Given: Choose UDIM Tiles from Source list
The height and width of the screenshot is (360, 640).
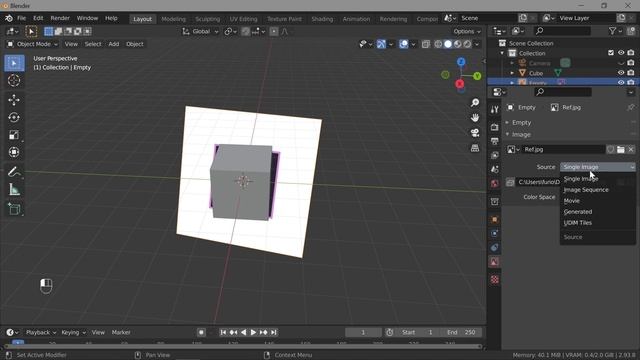Looking at the screenshot, I should pyautogui.click(x=578, y=223).
